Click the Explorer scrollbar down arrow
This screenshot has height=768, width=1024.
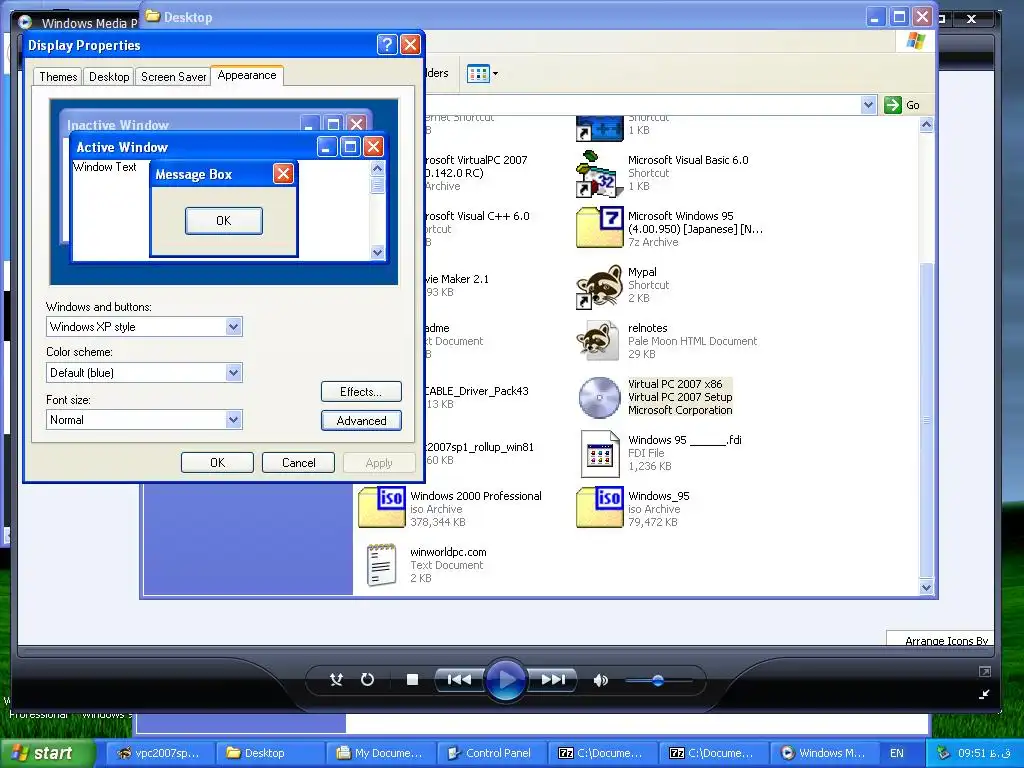(x=926, y=587)
